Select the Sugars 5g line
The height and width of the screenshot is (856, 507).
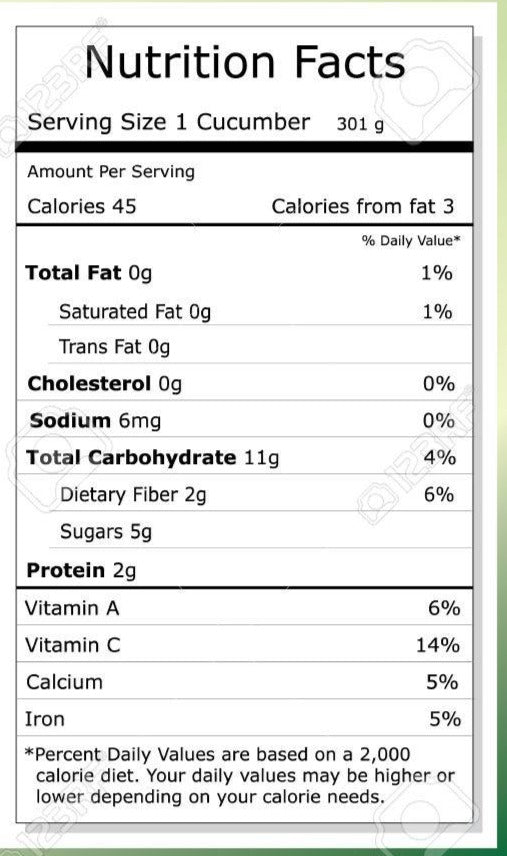coord(106,532)
